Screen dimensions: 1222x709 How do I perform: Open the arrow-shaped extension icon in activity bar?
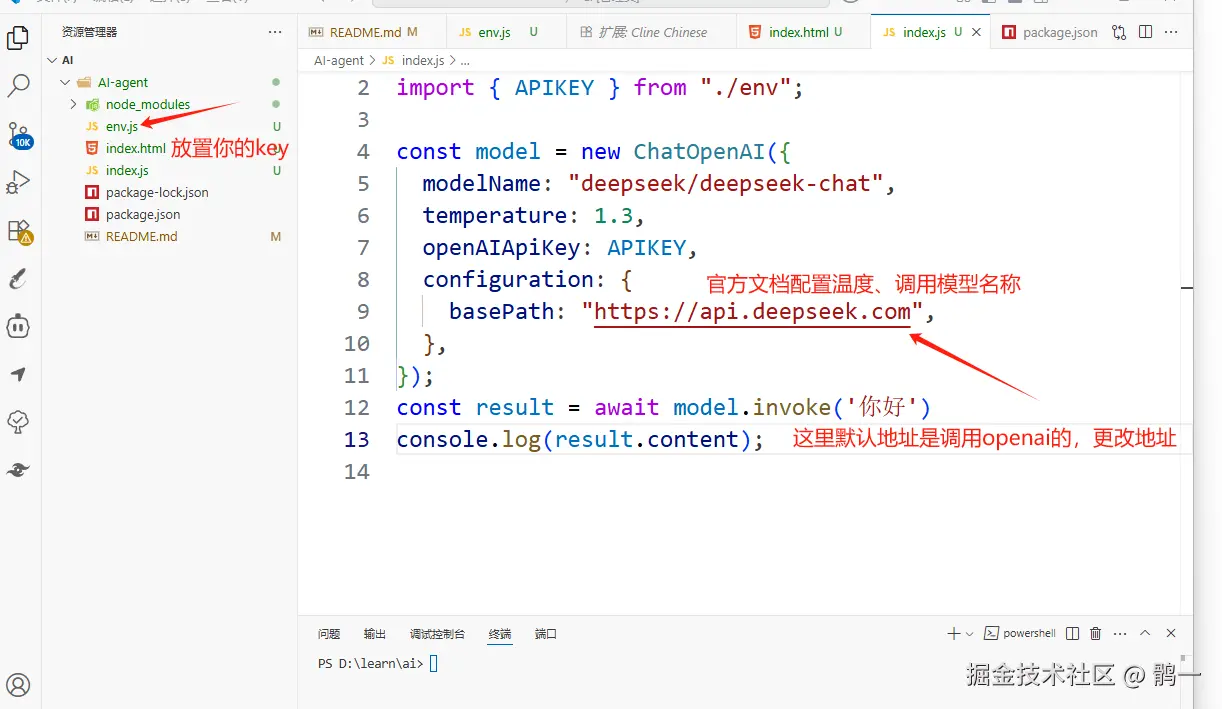pos(18,374)
